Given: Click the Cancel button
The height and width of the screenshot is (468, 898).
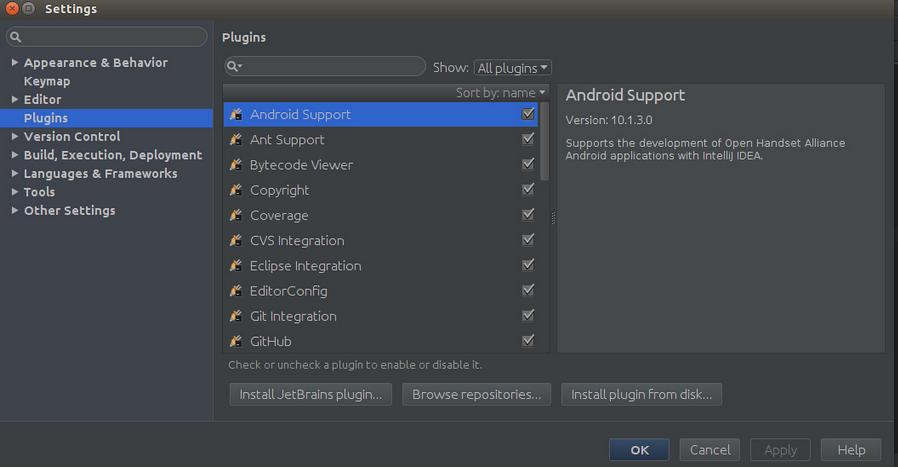Looking at the screenshot, I should click(710, 450).
